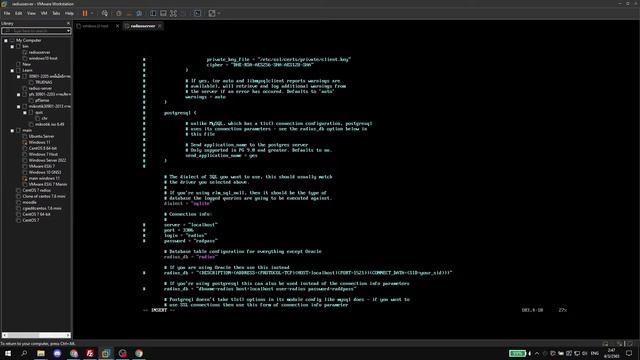This screenshot has width=640, height=360.
Task: Select VMware ESXi 7 Master
Action: tap(48, 184)
